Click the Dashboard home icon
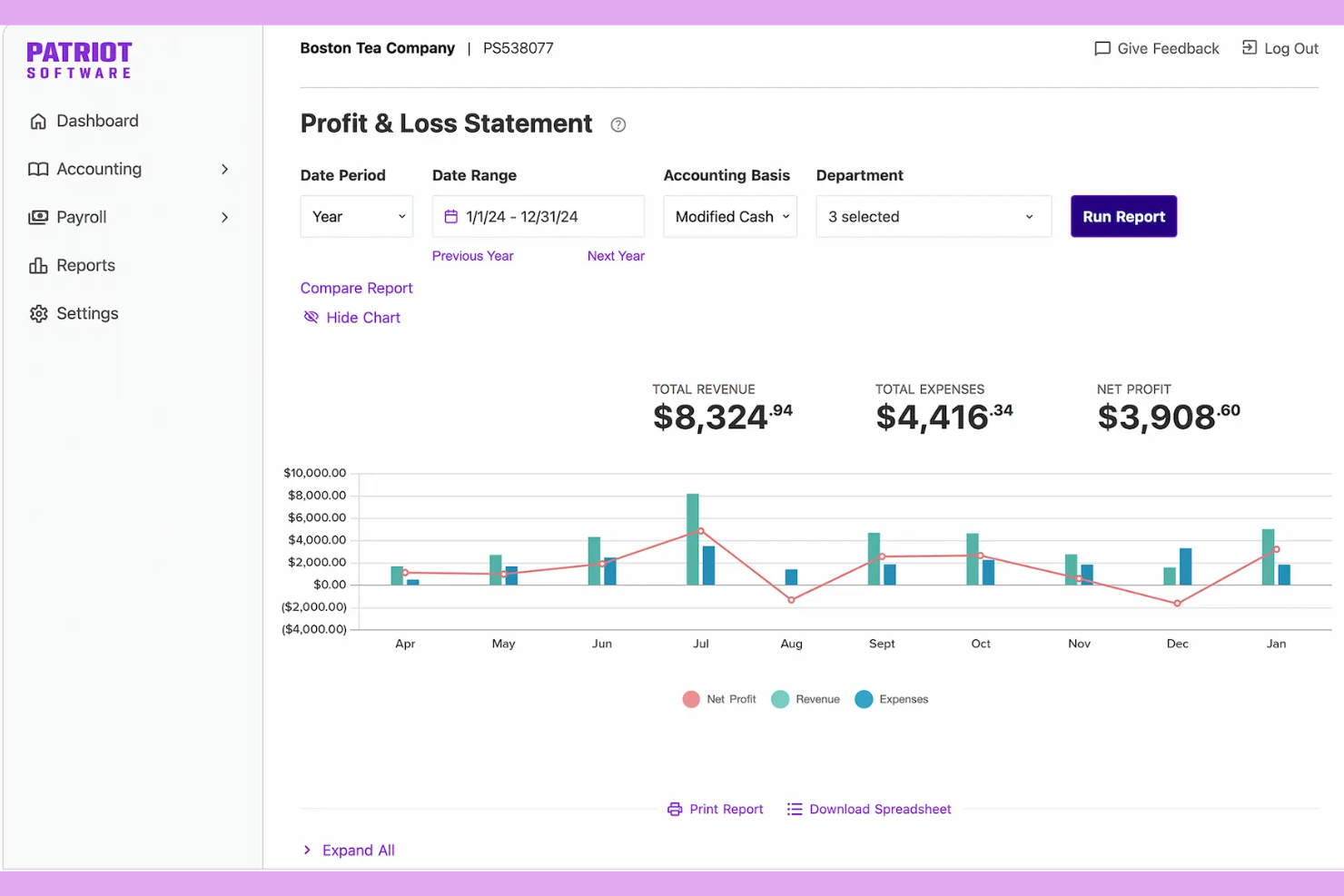The height and width of the screenshot is (896, 1344). coord(38,121)
